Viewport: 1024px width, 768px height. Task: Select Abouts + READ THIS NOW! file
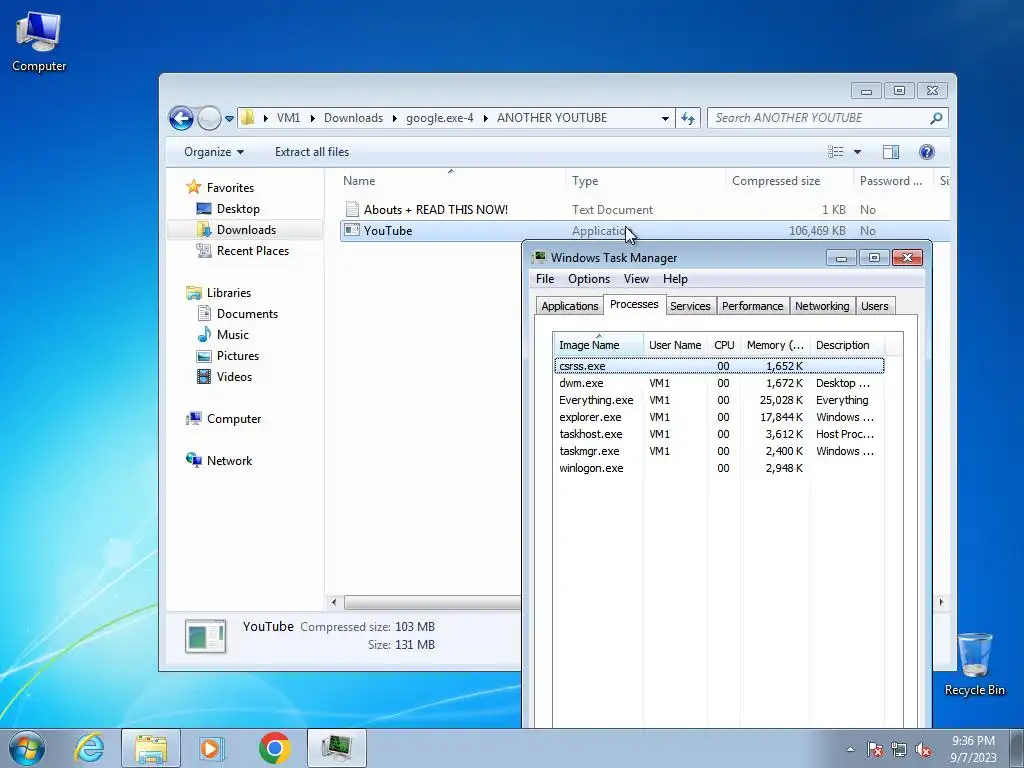click(x=436, y=210)
